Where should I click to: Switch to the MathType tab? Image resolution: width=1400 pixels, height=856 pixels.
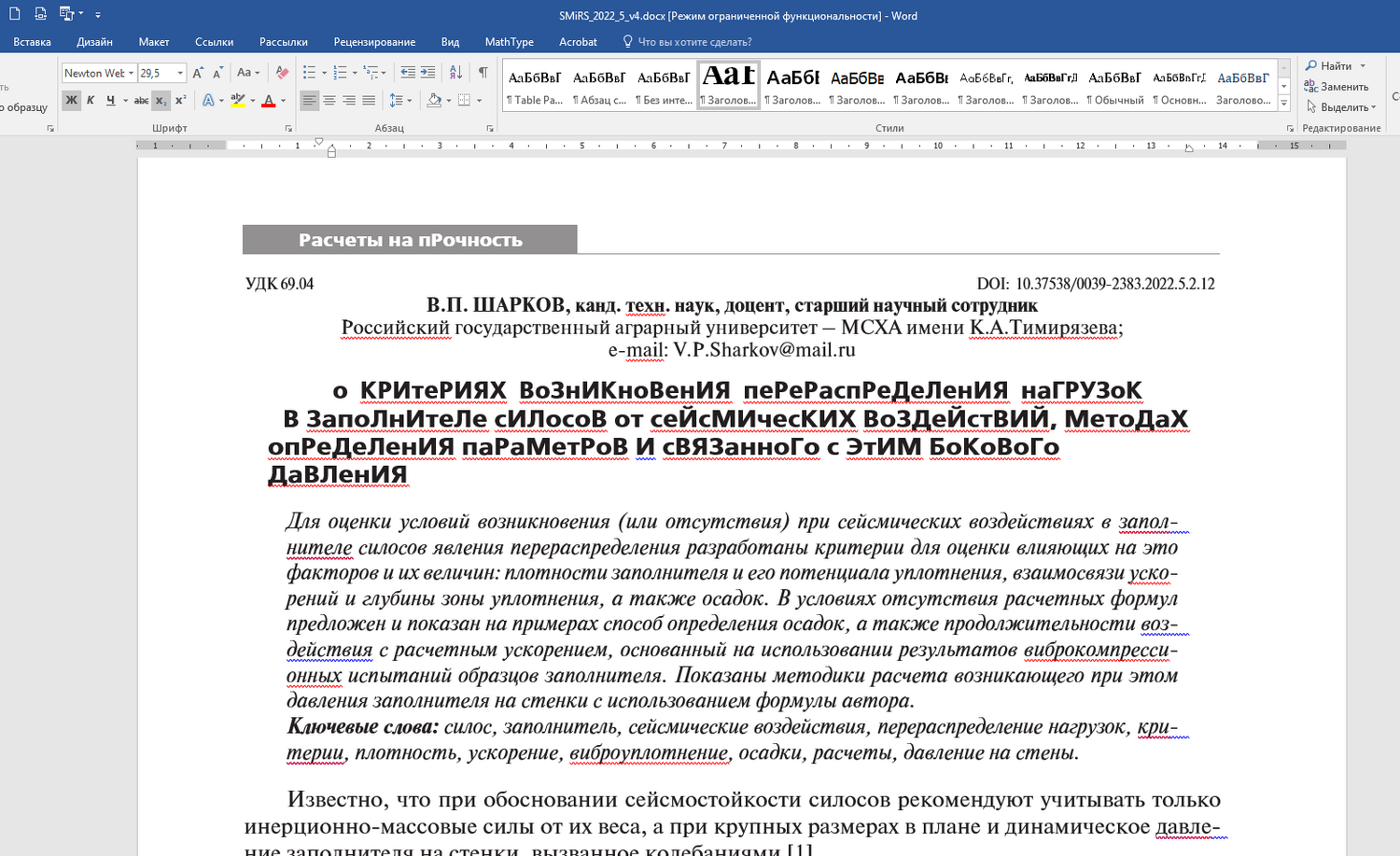(509, 42)
